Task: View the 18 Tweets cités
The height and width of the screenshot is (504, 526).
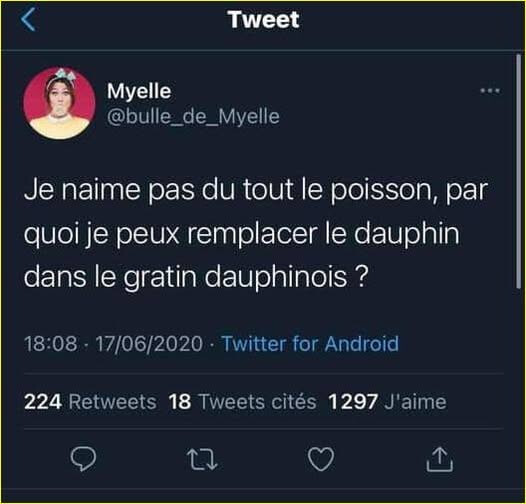Action: tap(242, 402)
